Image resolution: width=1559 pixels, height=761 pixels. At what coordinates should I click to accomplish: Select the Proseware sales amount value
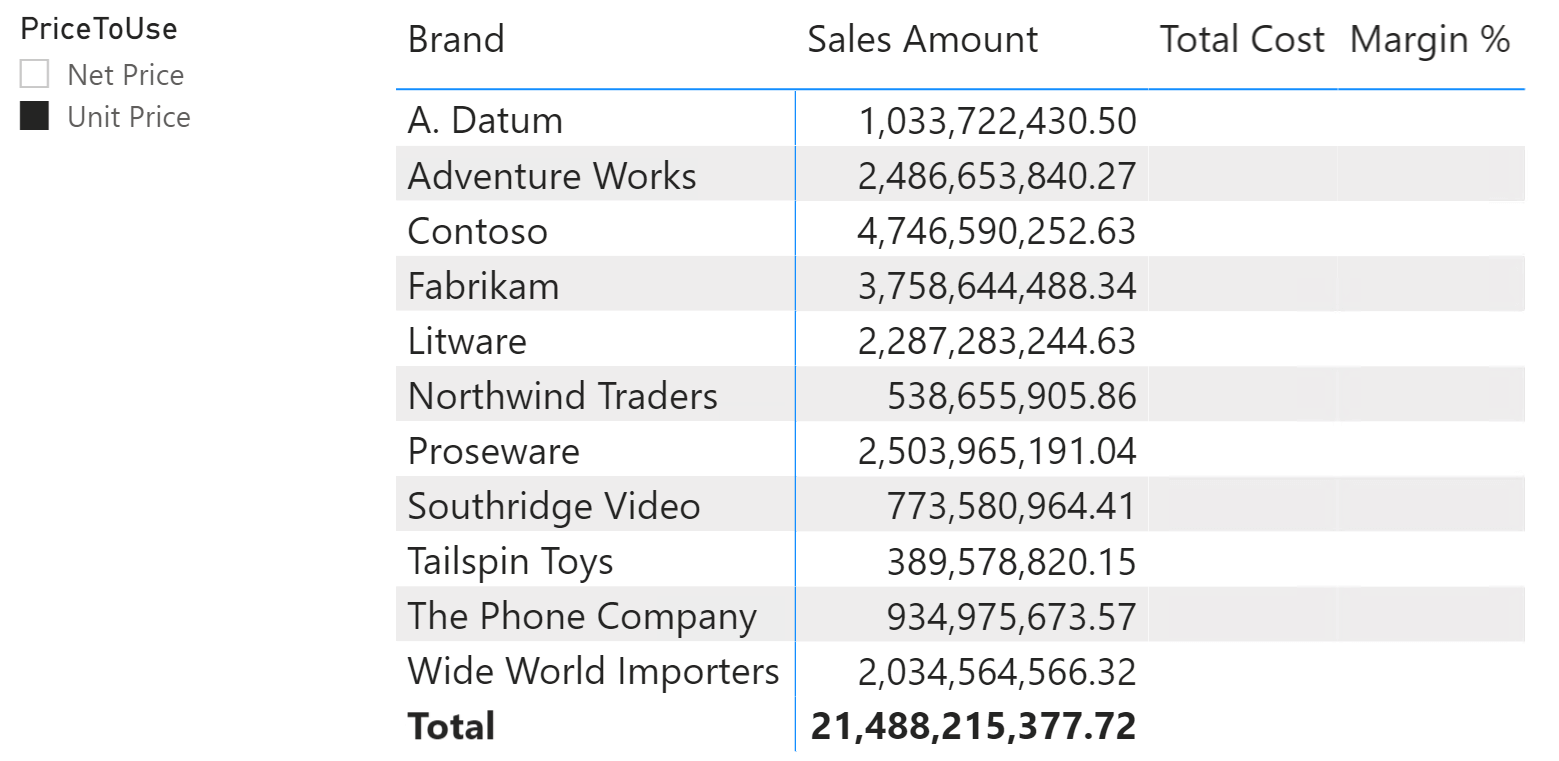pos(997,451)
